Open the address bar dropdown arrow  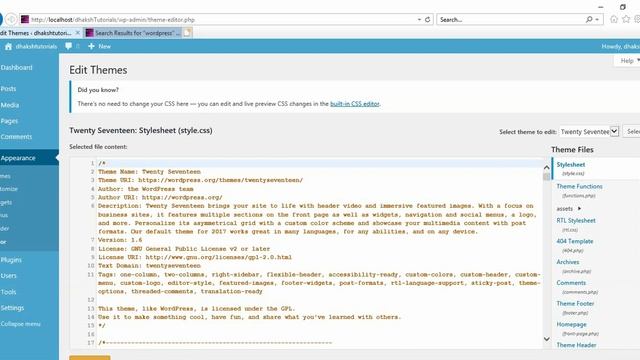click(x=419, y=20)
